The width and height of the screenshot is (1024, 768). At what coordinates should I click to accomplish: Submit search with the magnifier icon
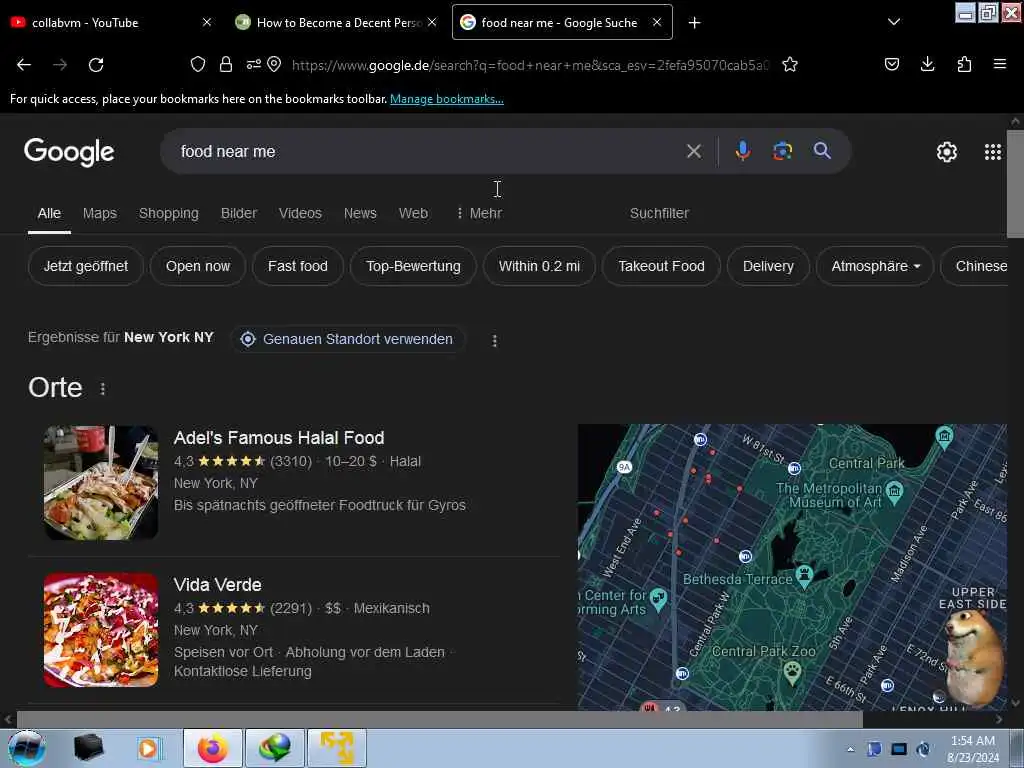822,151
